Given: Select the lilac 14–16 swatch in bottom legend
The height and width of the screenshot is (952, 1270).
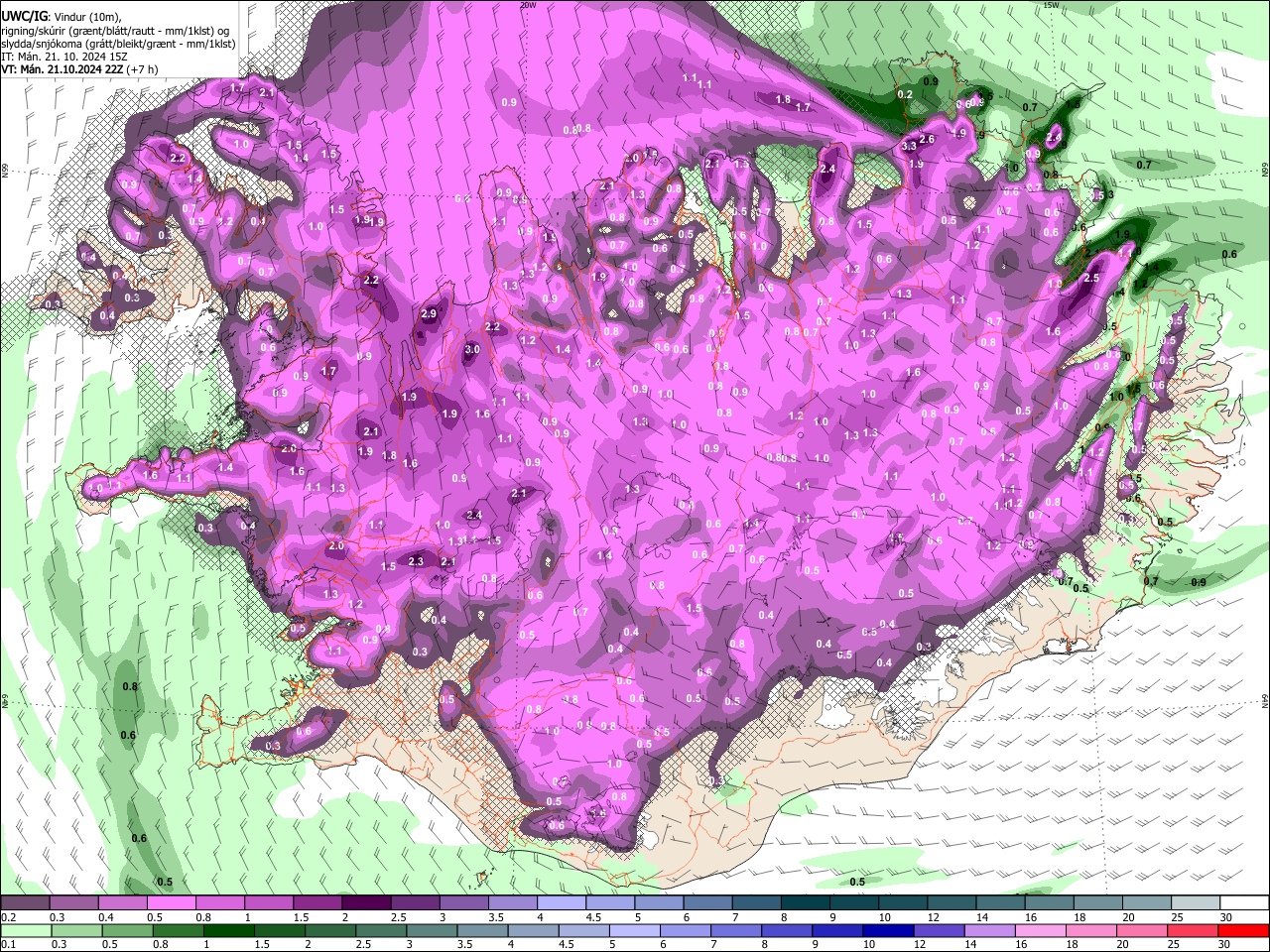Looking at the screenshot, I should (x=990, y=930).
